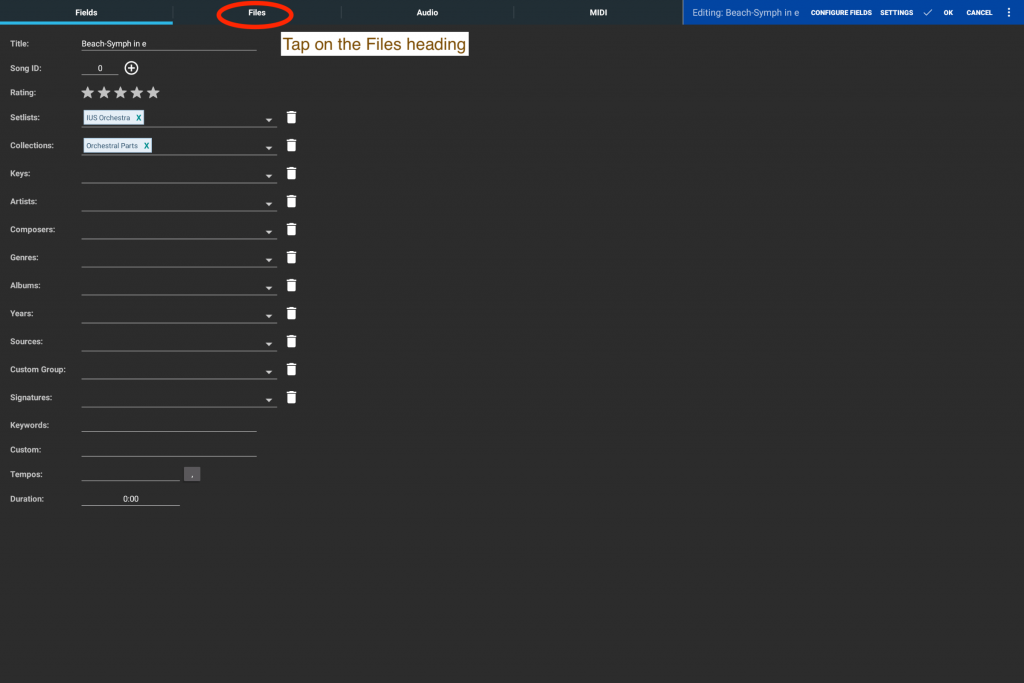The width and height of the screenshot is (1024, 683).
Task: Remove IUS Orchestra tag with X
Action: pos(138,118)
